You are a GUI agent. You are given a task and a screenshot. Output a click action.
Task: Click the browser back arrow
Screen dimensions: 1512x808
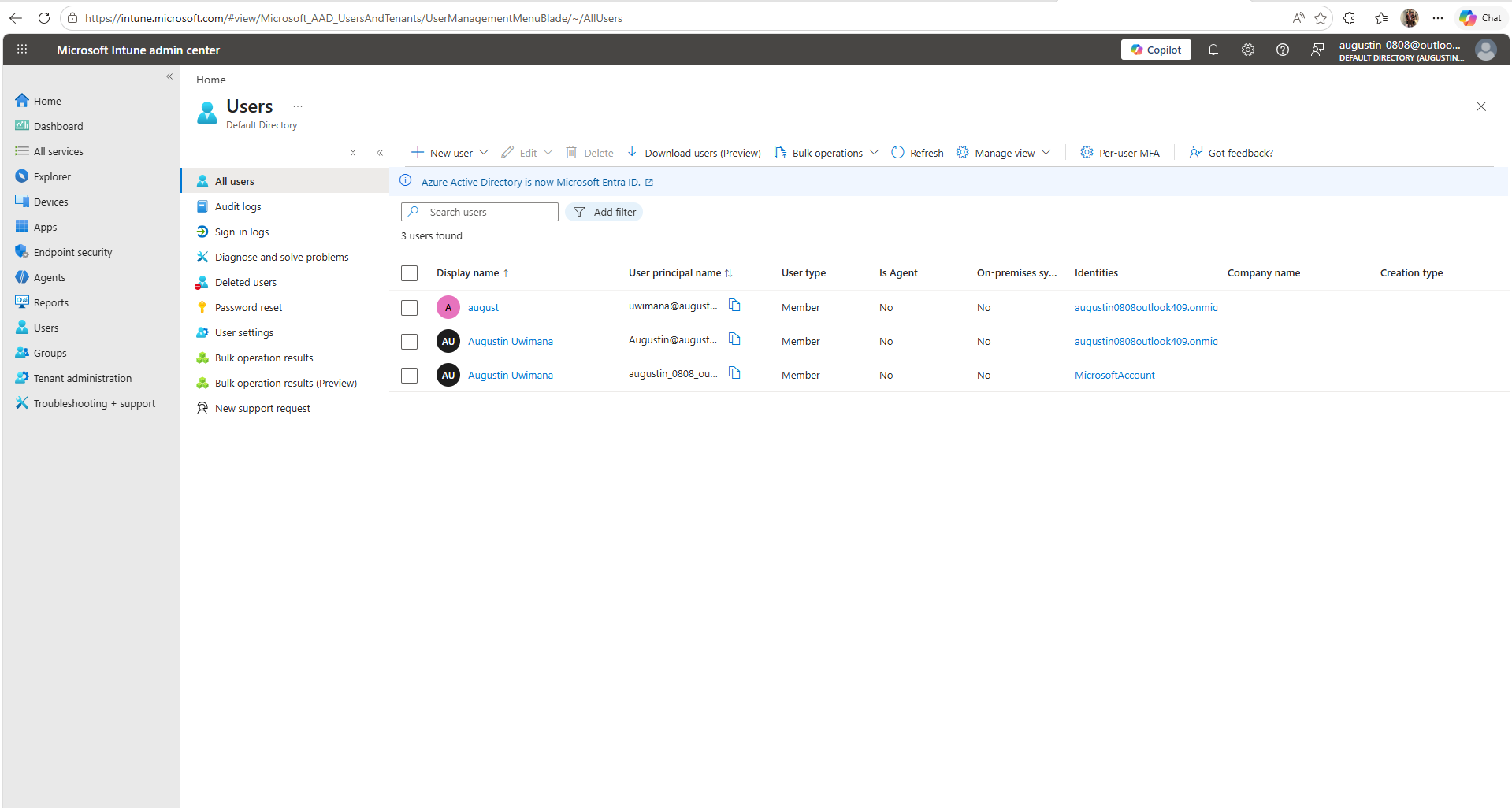(16, 17)
